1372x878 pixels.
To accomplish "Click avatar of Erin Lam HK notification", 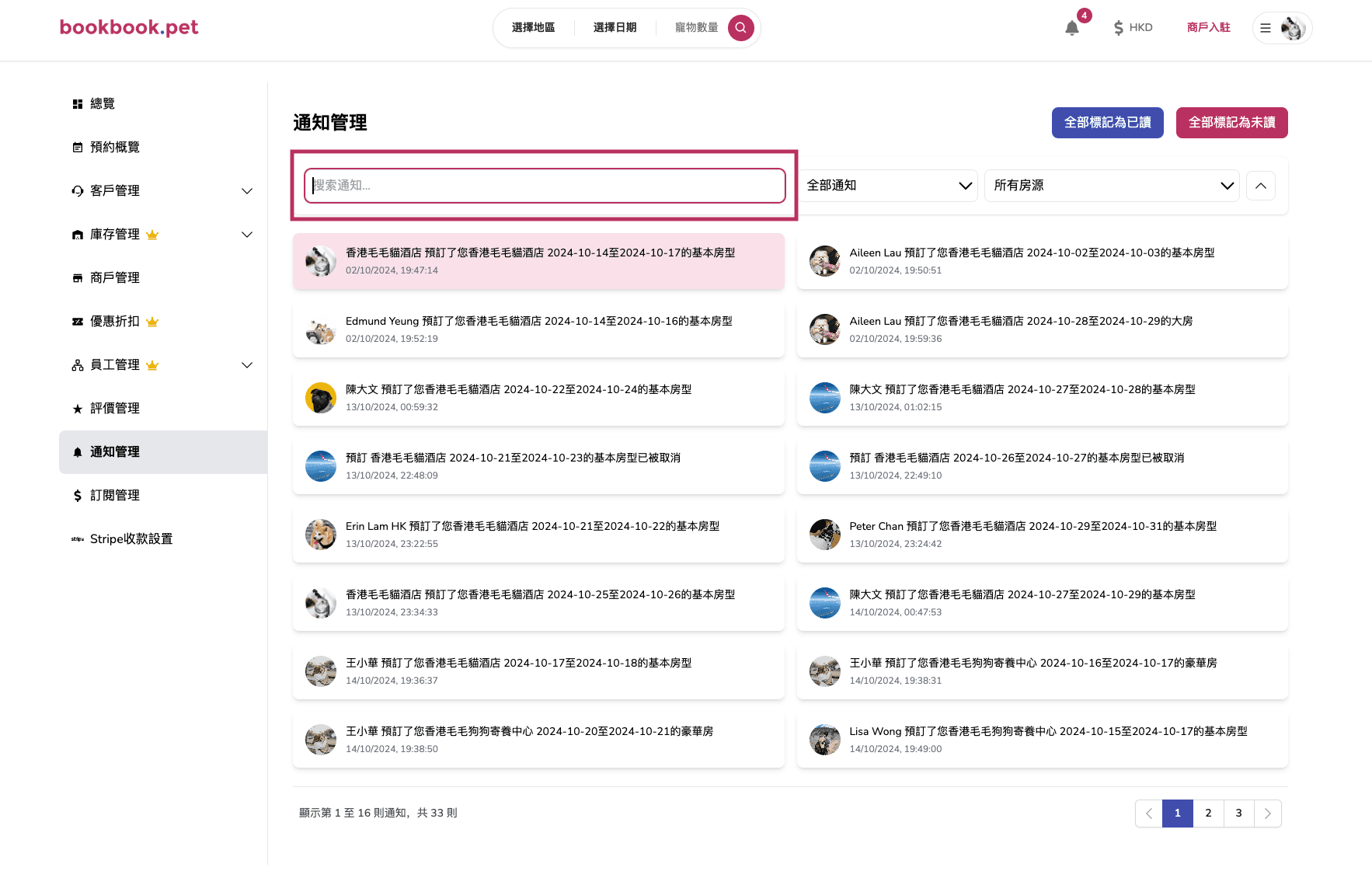I will coord(321,535).
